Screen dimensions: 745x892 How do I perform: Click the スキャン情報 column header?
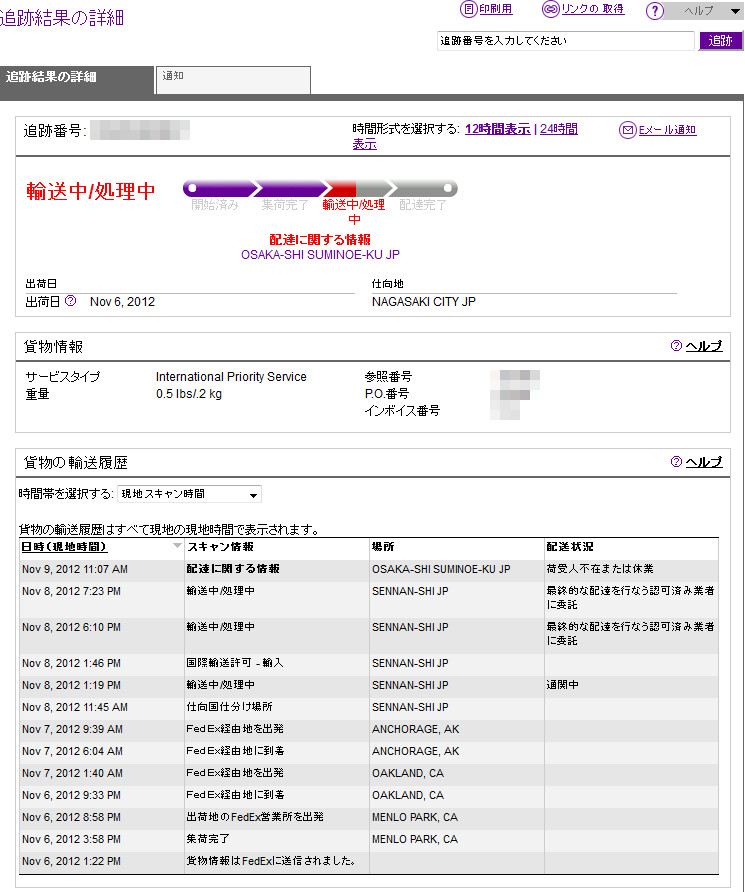click(x=221, y=547)
